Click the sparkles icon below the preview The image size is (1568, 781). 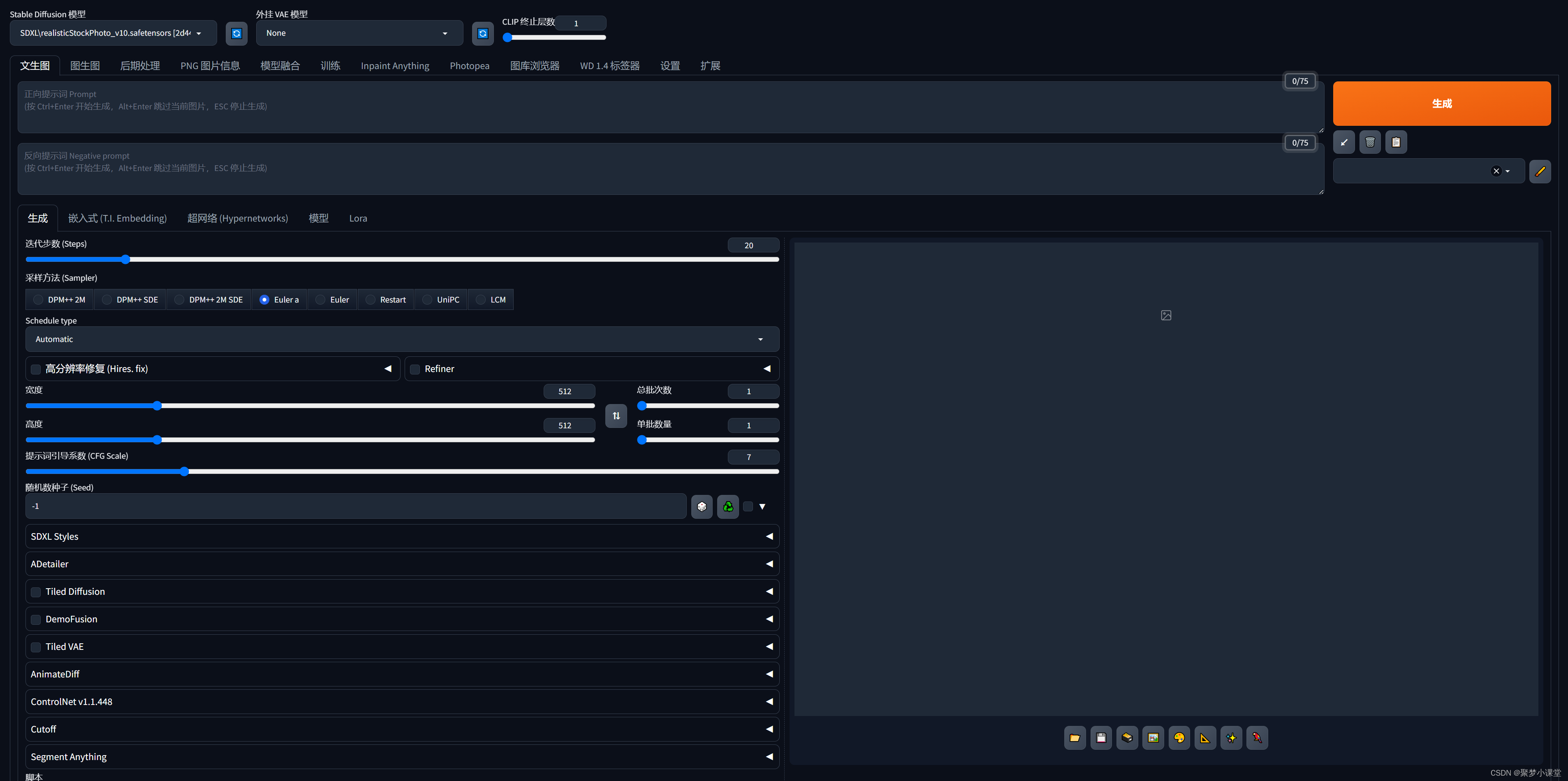click(1231, 738)
